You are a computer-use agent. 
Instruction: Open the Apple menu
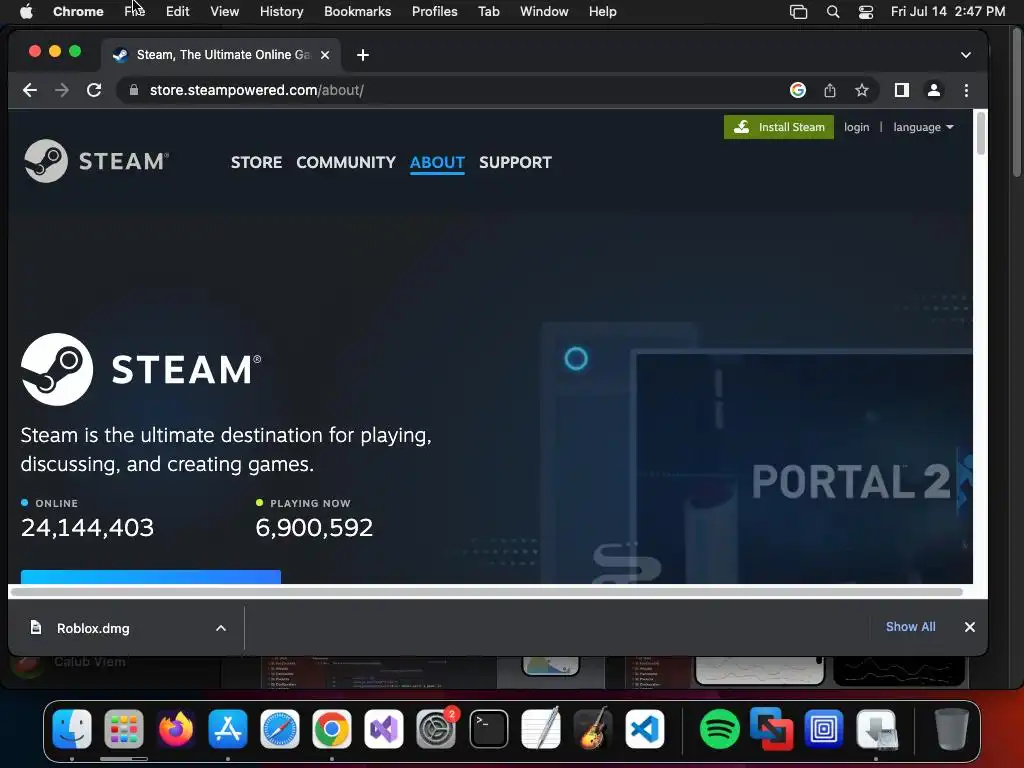click(26, 12)
